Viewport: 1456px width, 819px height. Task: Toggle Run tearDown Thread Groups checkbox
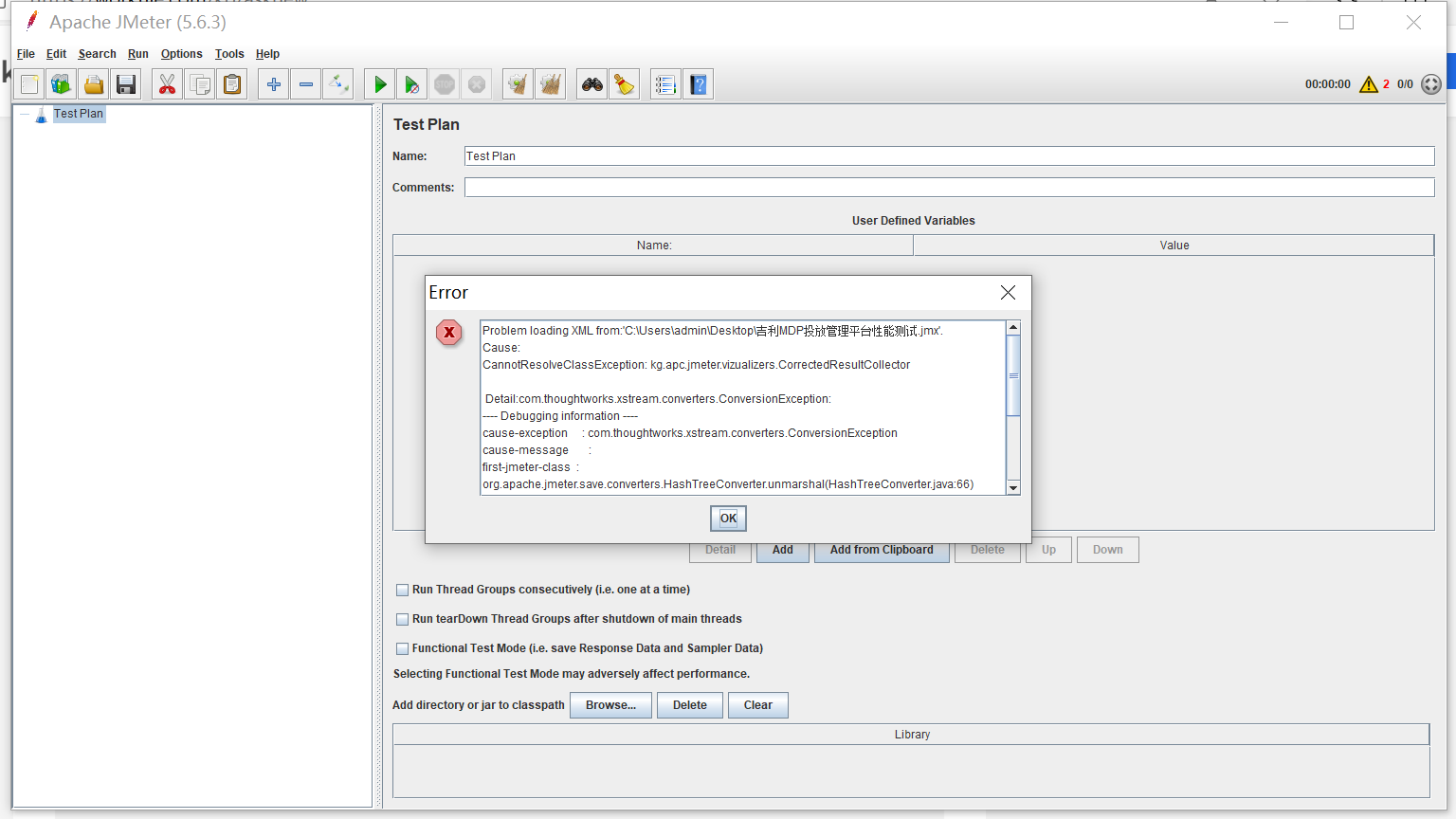pos(402,619)
